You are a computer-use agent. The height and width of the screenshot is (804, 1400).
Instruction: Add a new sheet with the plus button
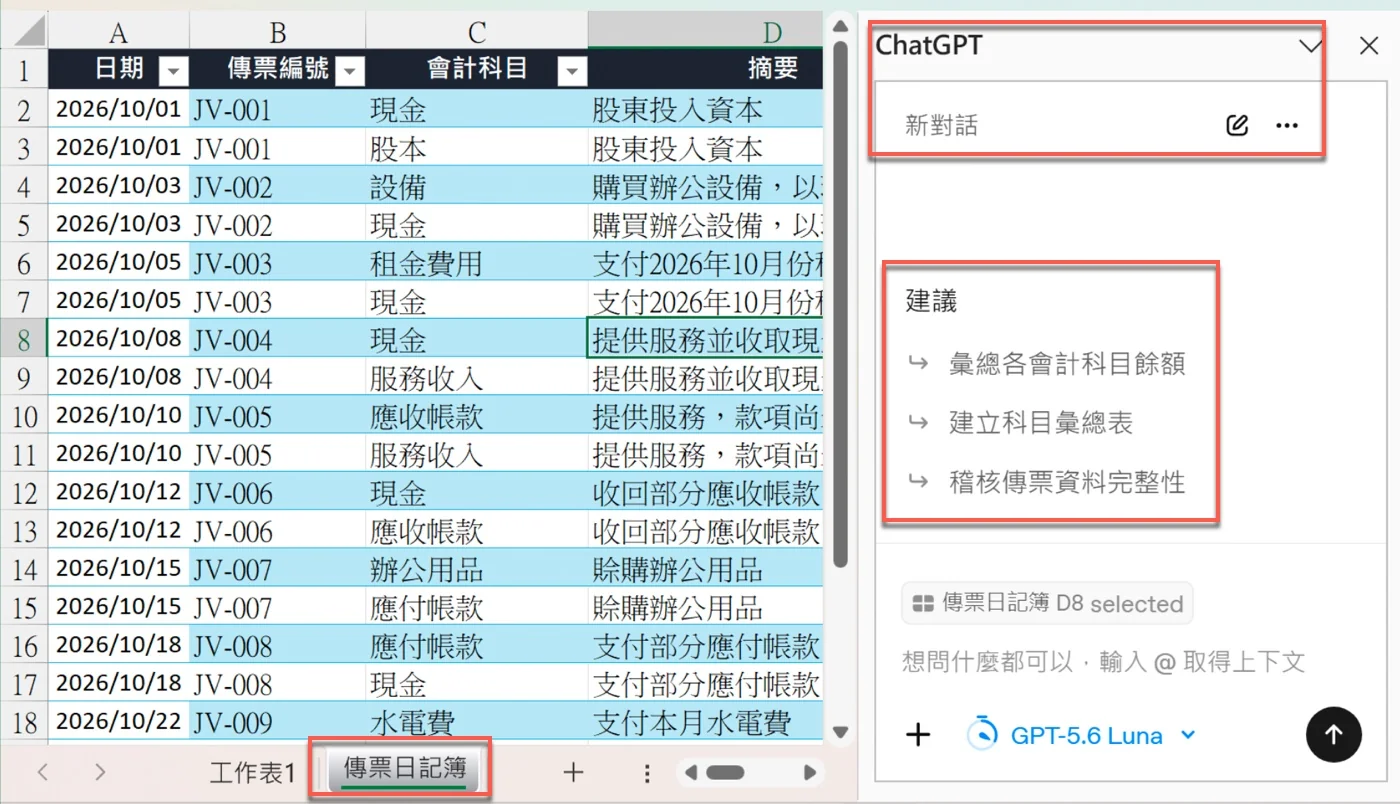tap(573, 772)
